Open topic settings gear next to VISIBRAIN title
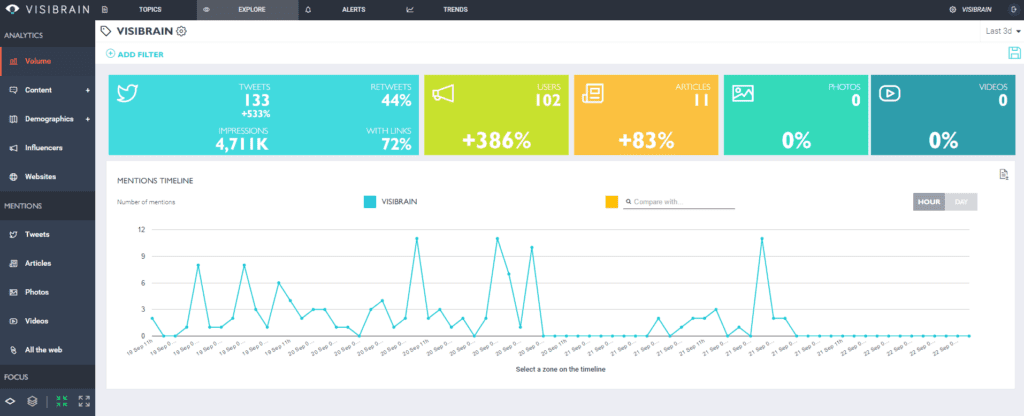The image size is (1024, 416). point(182,31)
